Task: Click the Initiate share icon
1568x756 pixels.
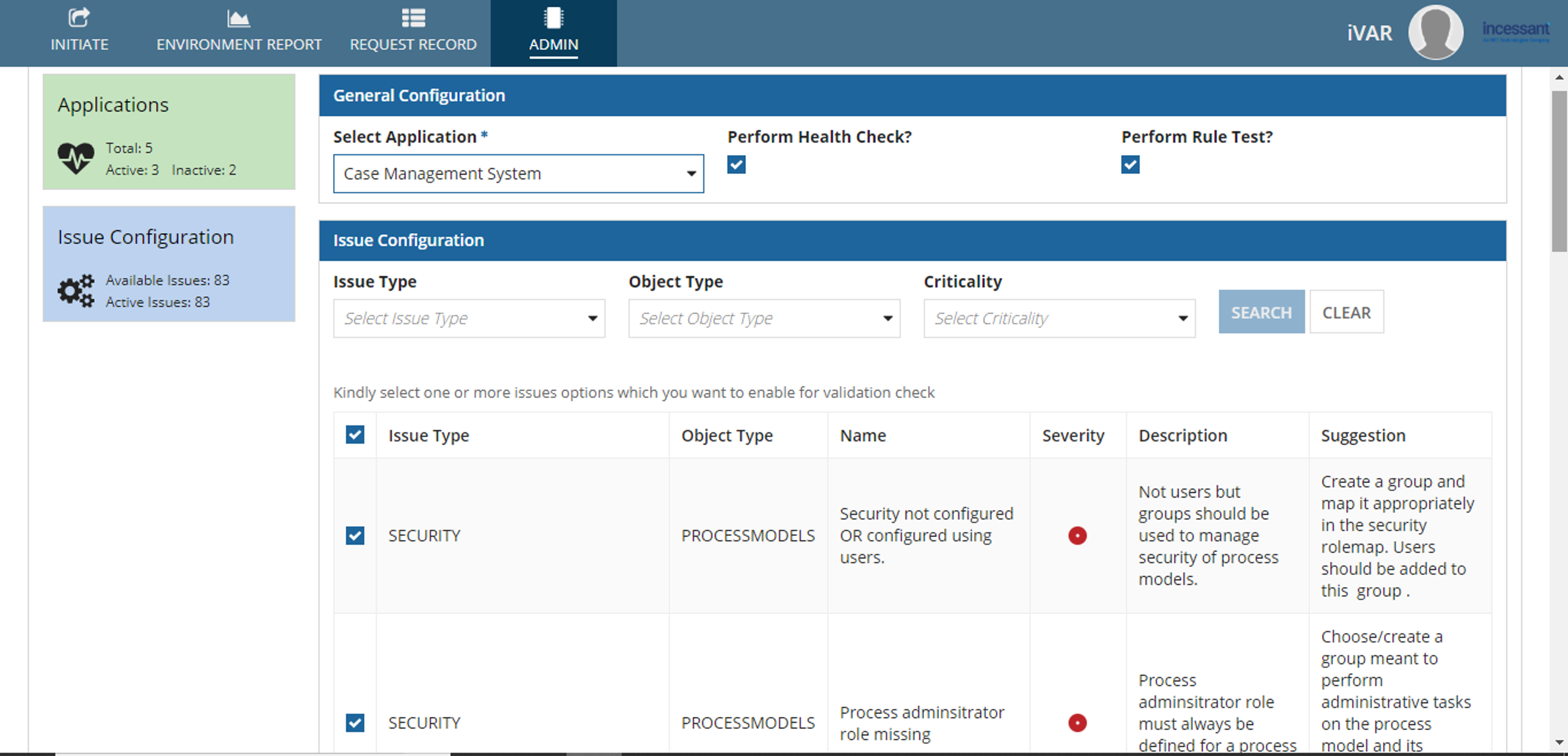Action: pyautogui.click(x=79, y=18)
